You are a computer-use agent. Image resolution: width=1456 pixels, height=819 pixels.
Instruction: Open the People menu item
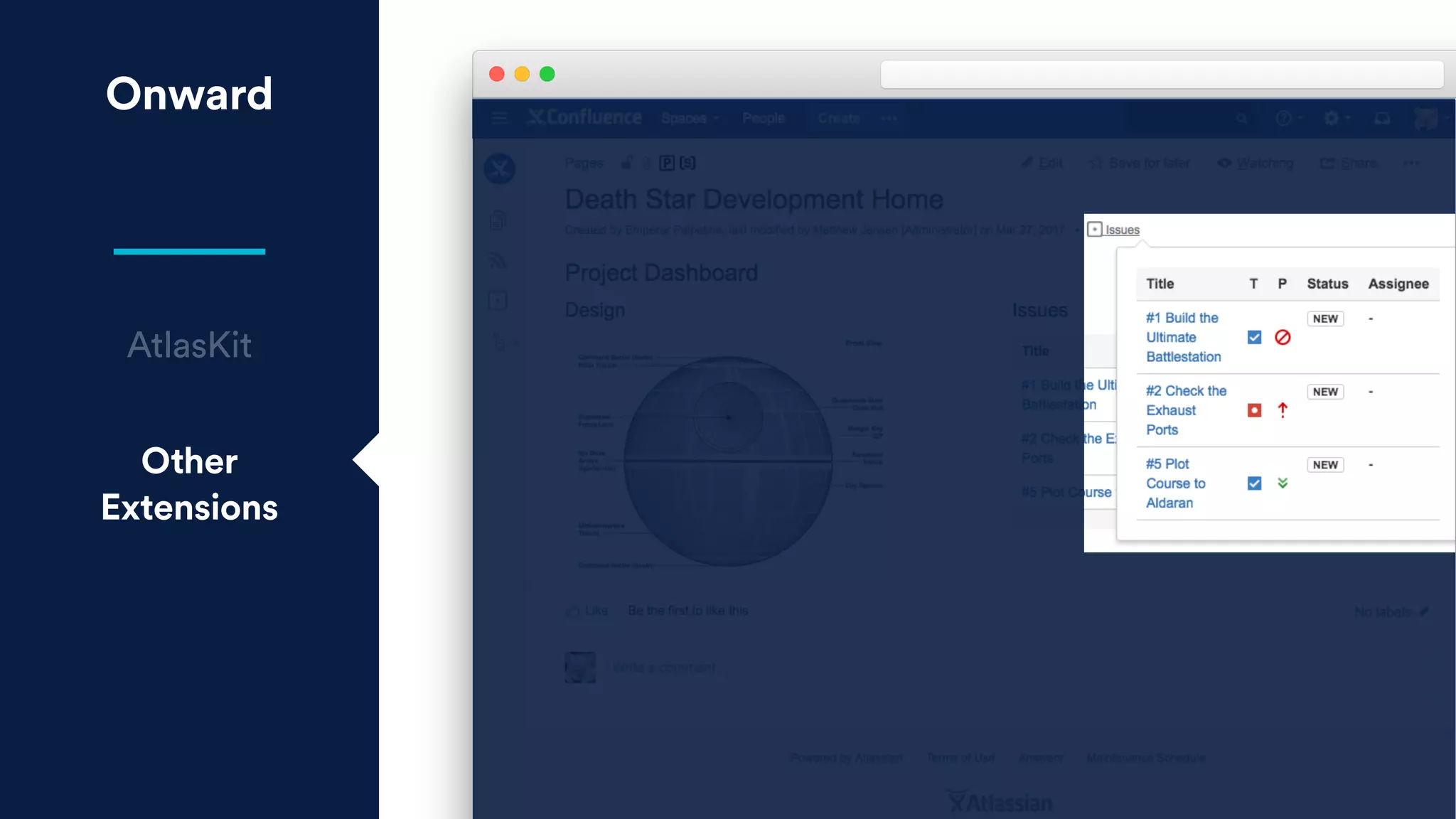point(764,118)
